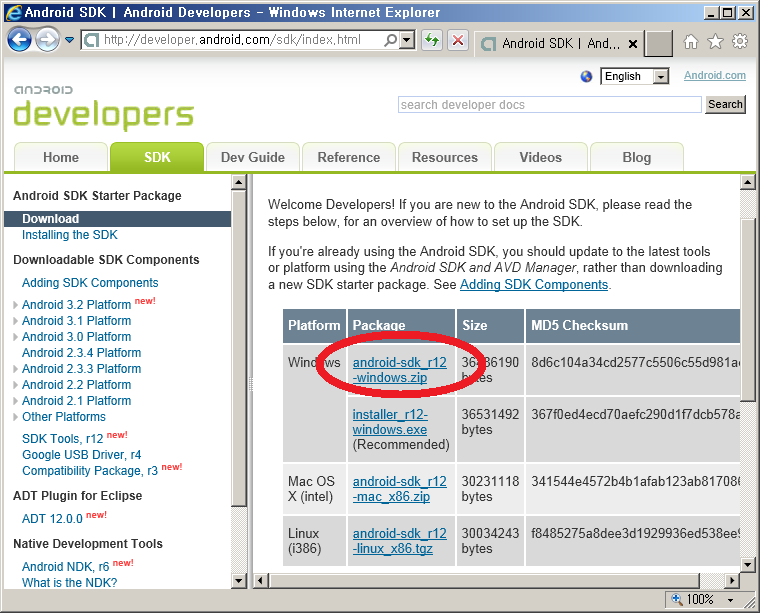The height and width of the screenshot is (613, 760).
Task: Click the globe language icon
Action: (586, 77)
